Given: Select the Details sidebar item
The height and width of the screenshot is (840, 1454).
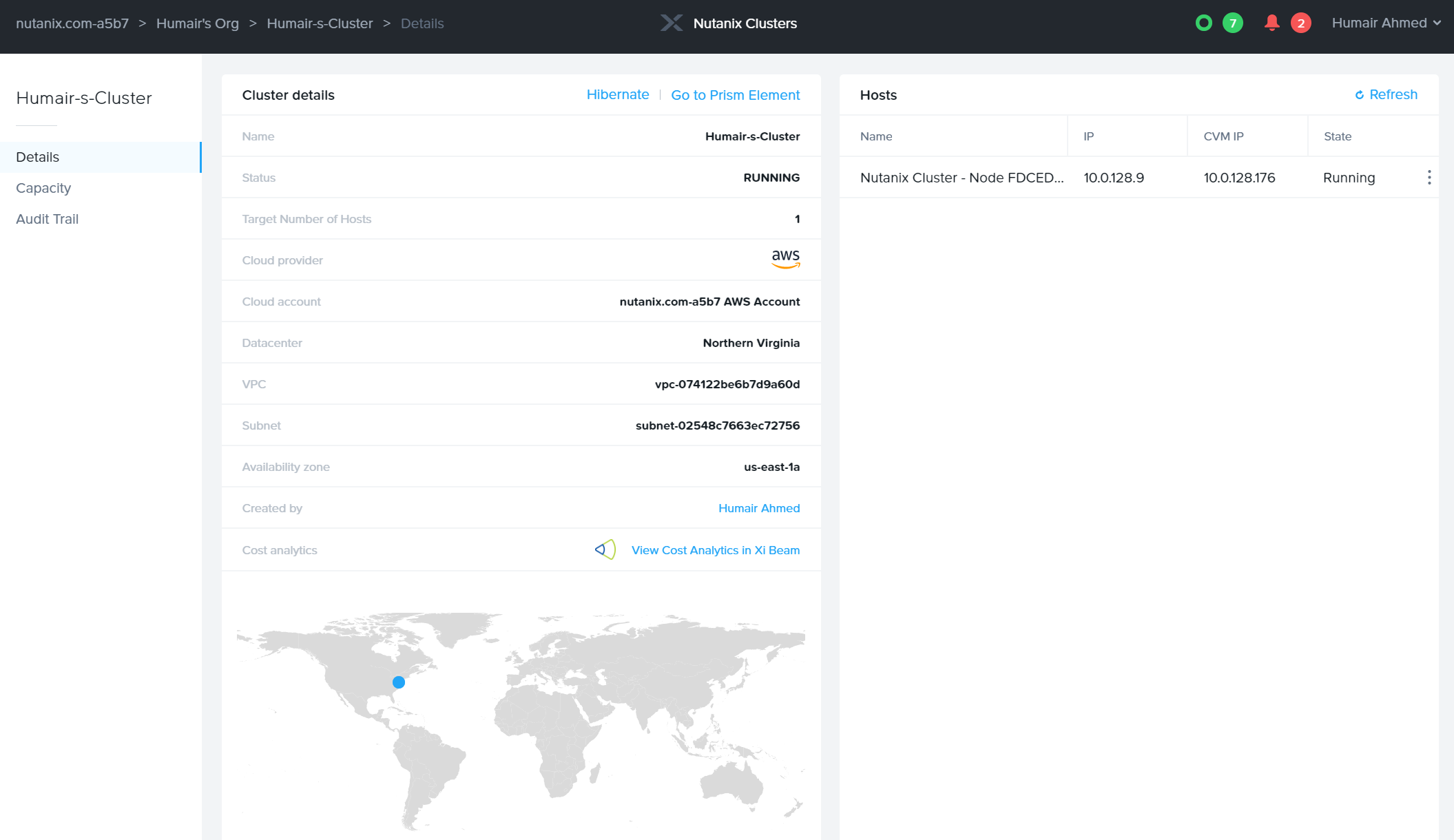Looking at the screenshot, I should pyautogui.click(x=101, y=157).
